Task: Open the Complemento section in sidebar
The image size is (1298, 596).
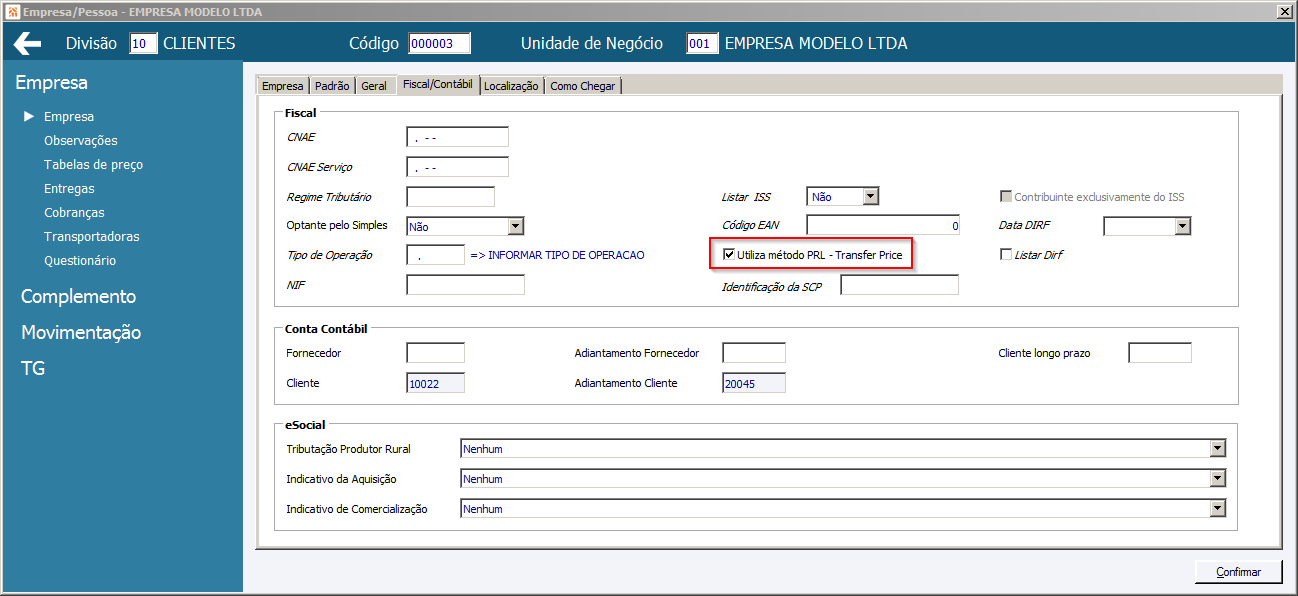Action: (78, 296)
